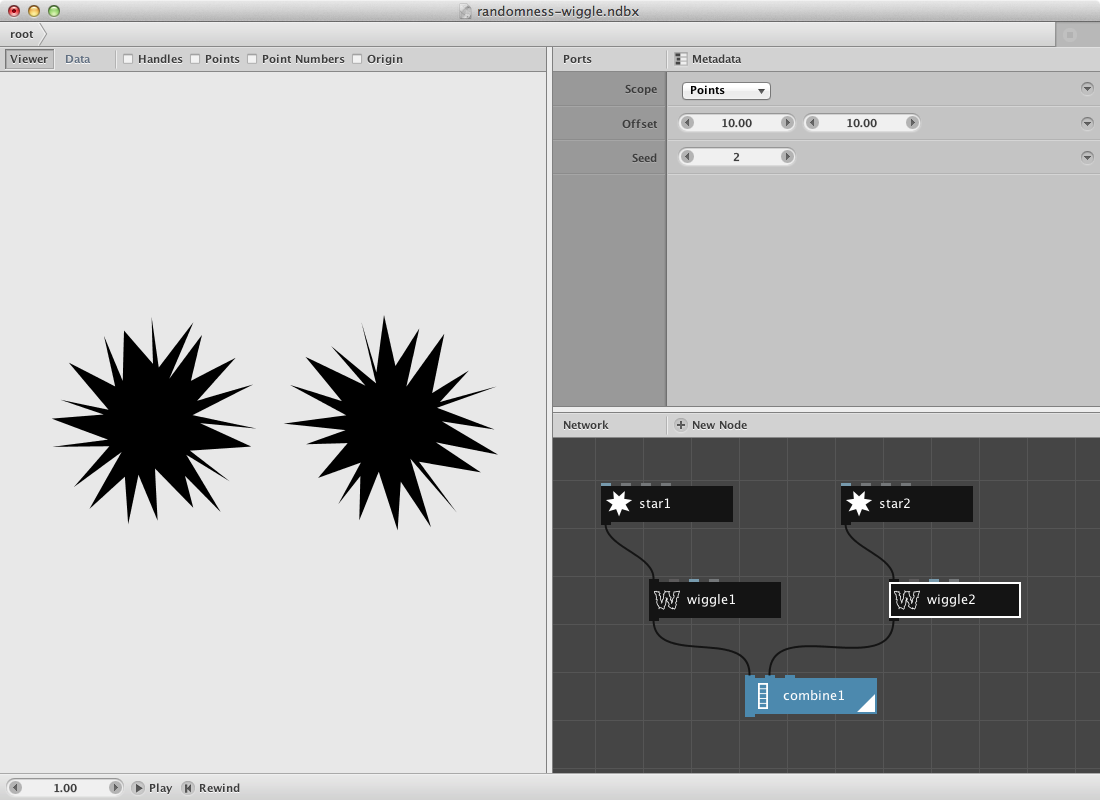
Task: Click the Offset parameter label
Action: tap(639, 124)
